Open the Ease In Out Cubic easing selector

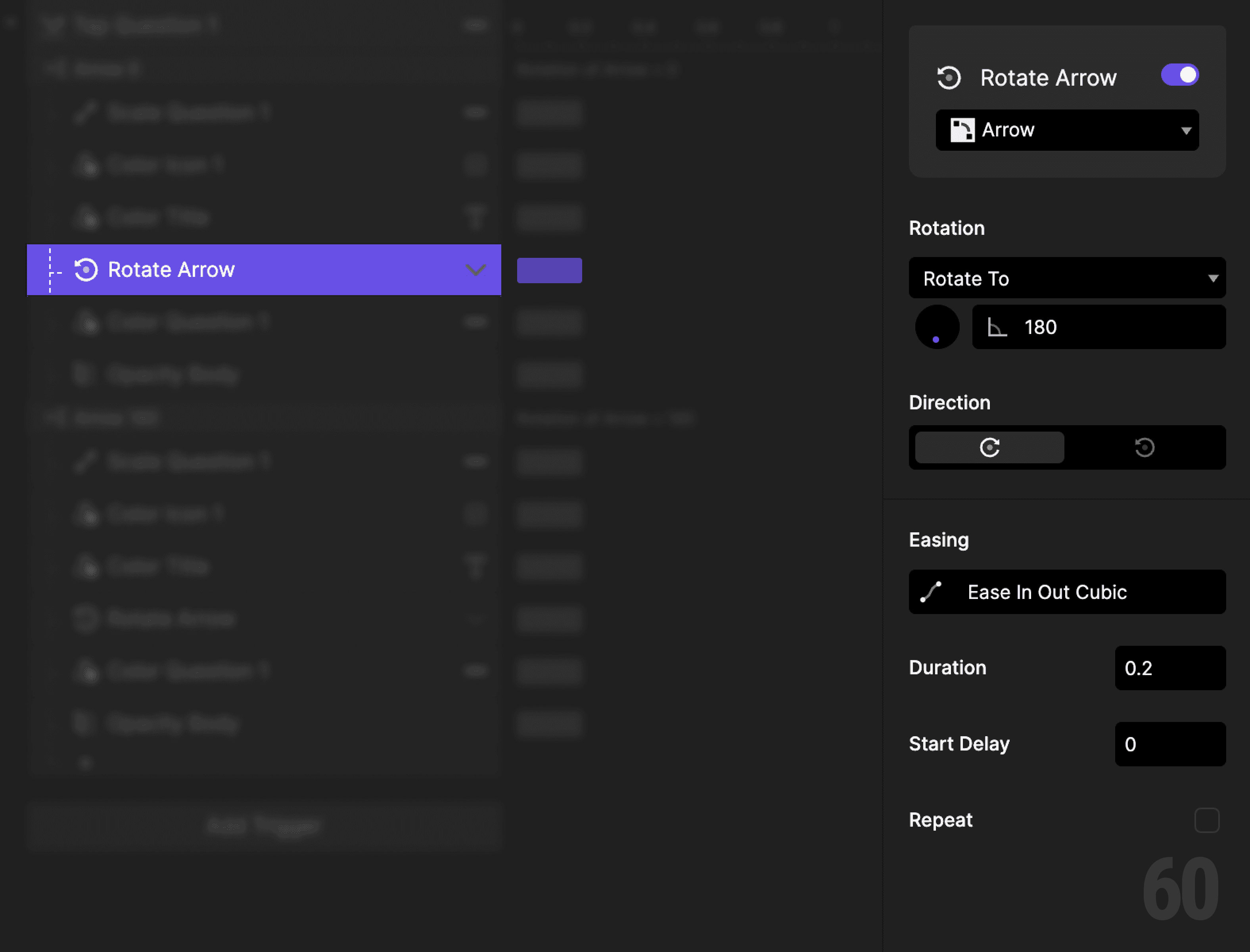(x=1066, y=591)
